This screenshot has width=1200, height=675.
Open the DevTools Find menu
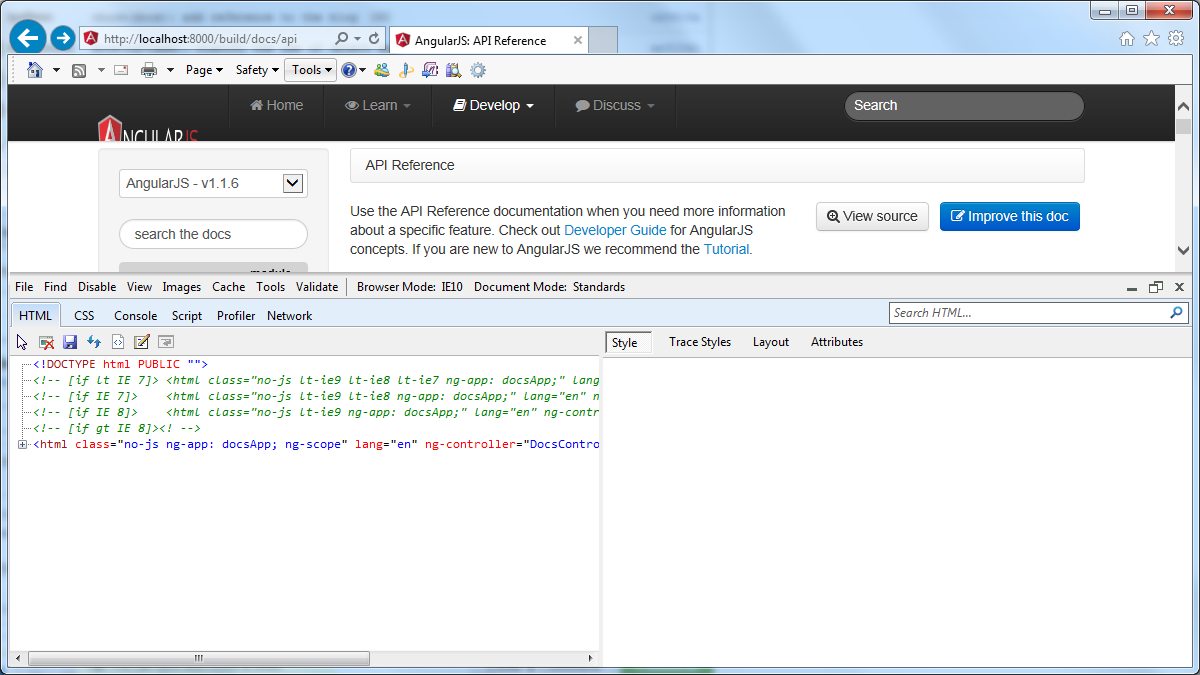(55, 287)
